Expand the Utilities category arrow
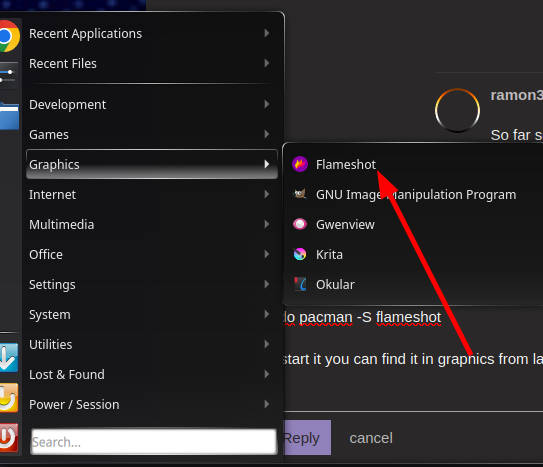The image size is (543, 467). pyautogui.click(x=267, y=344)
